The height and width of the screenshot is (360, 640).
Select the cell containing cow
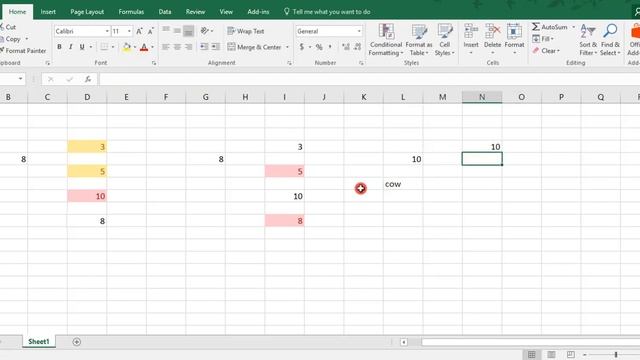(x=403, y=184)
